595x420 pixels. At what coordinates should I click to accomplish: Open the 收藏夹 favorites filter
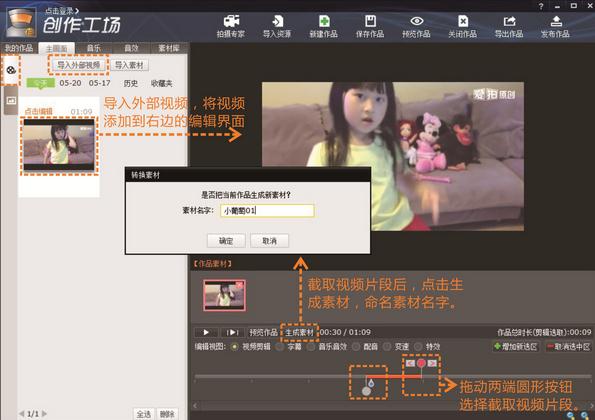click(x=161, y=83)
